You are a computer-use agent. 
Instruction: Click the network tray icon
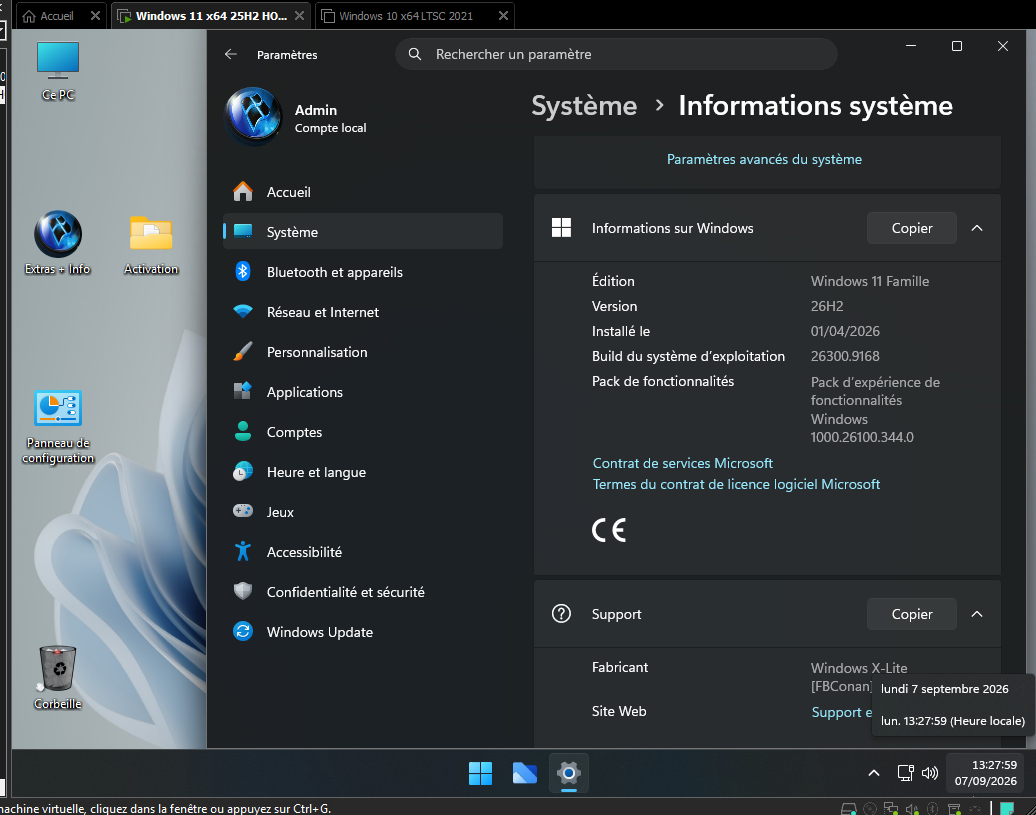click(x=905, y=773)
